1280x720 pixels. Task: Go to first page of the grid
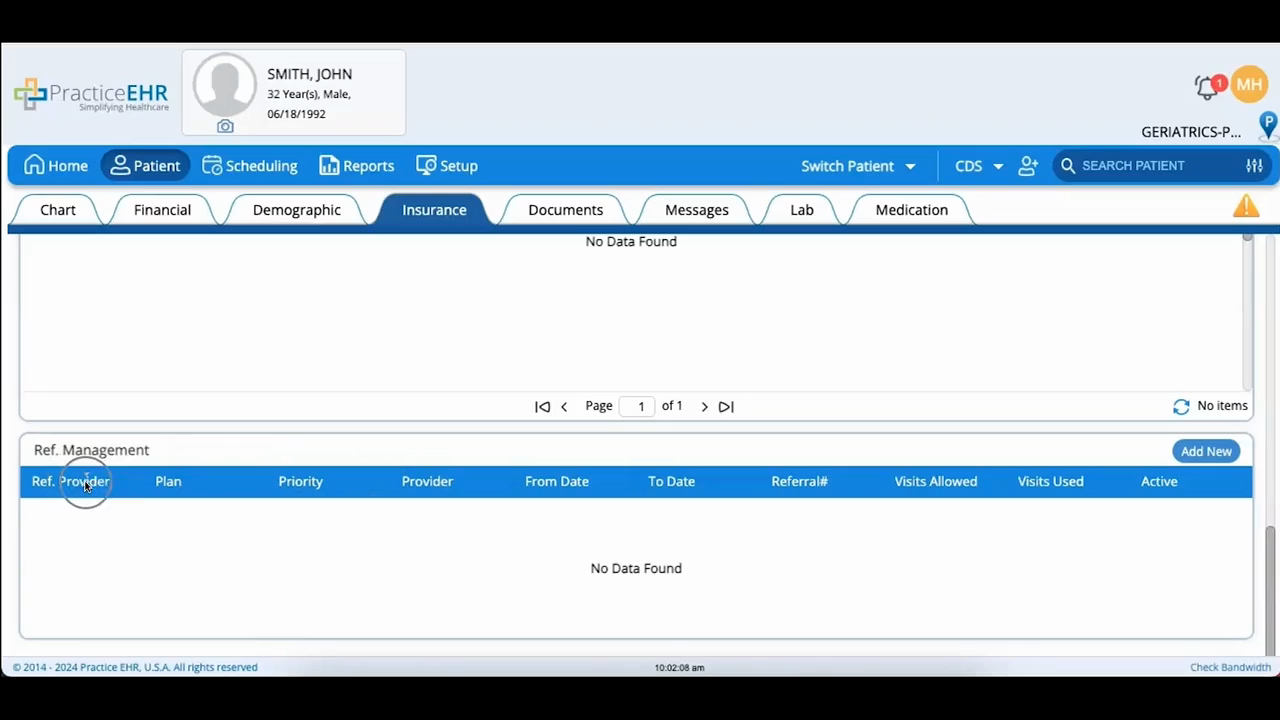[542, 406]
